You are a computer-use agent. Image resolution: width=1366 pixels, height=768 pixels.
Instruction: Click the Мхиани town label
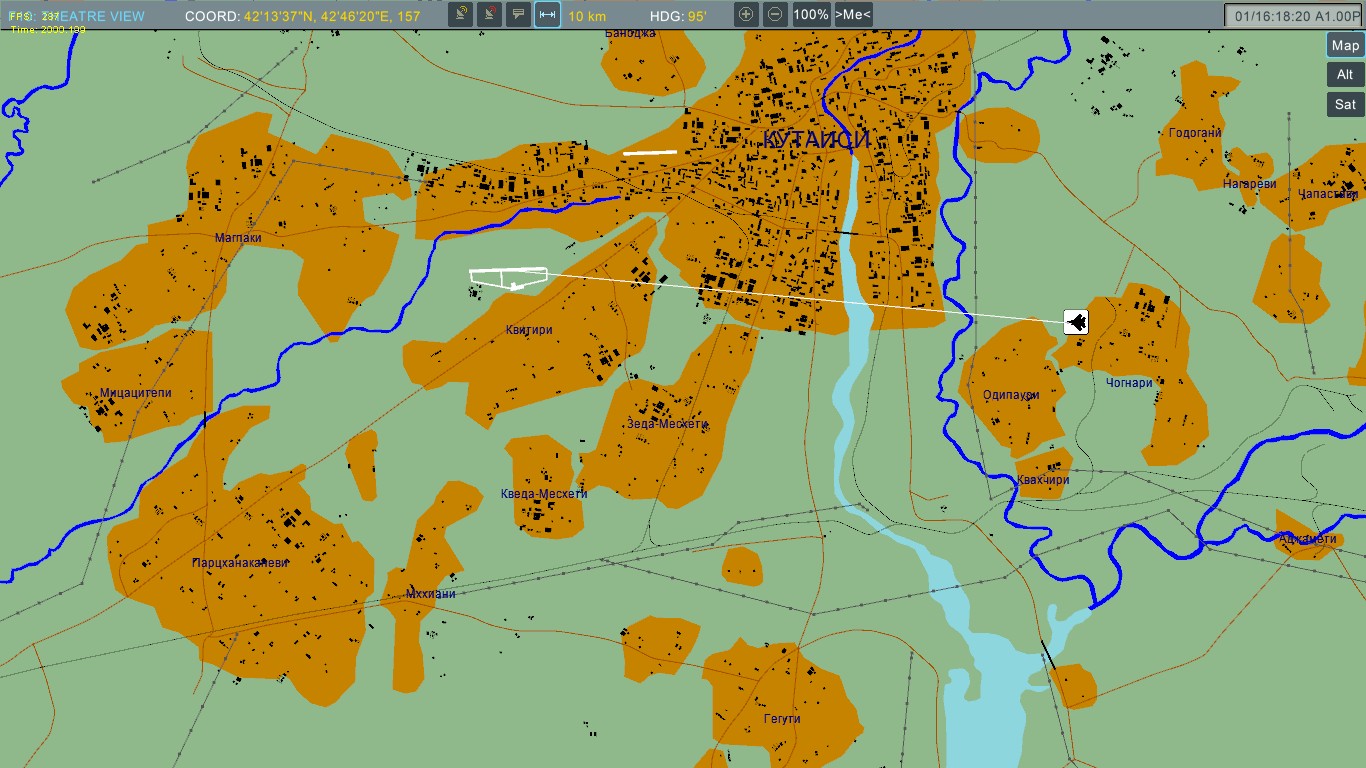click(431, 594)
